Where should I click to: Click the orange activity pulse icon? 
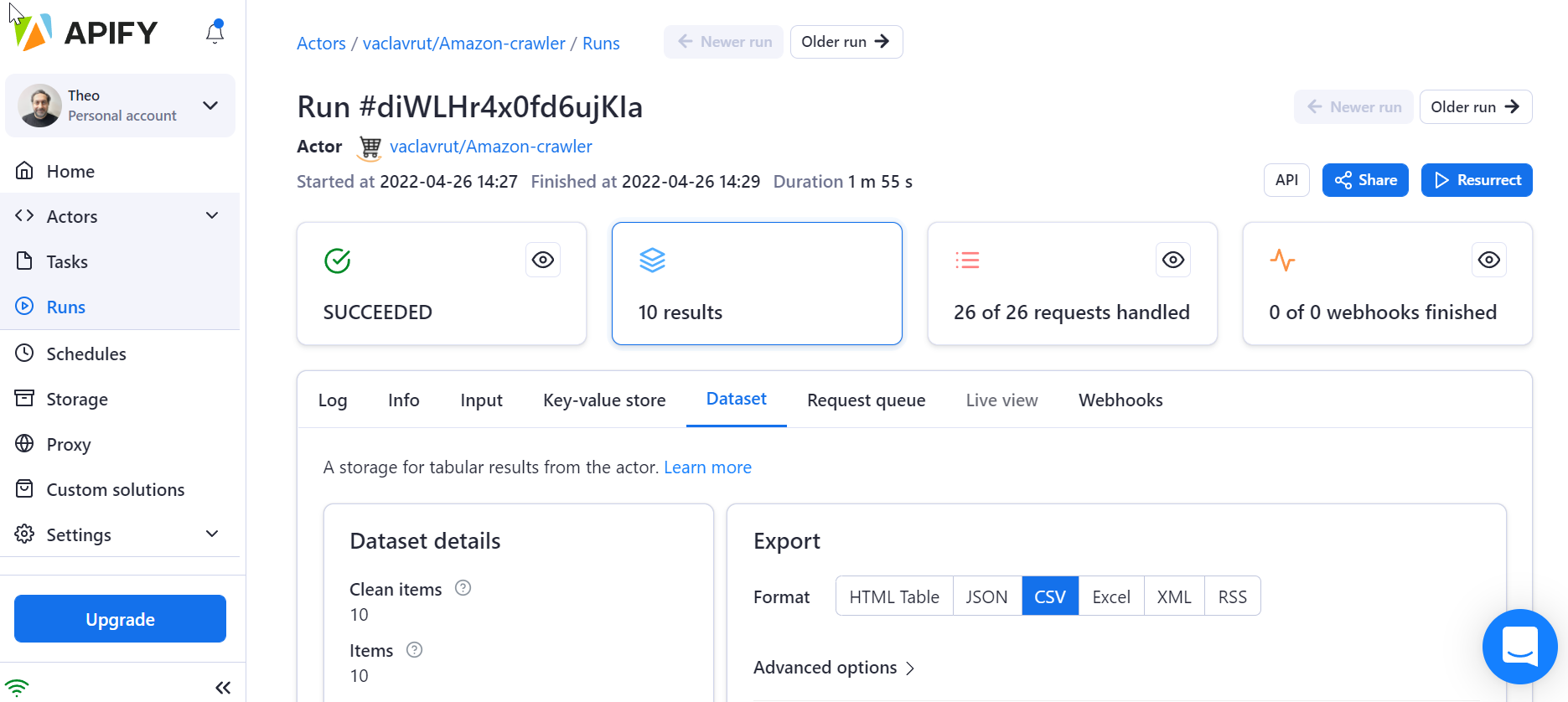point(1282,261)
